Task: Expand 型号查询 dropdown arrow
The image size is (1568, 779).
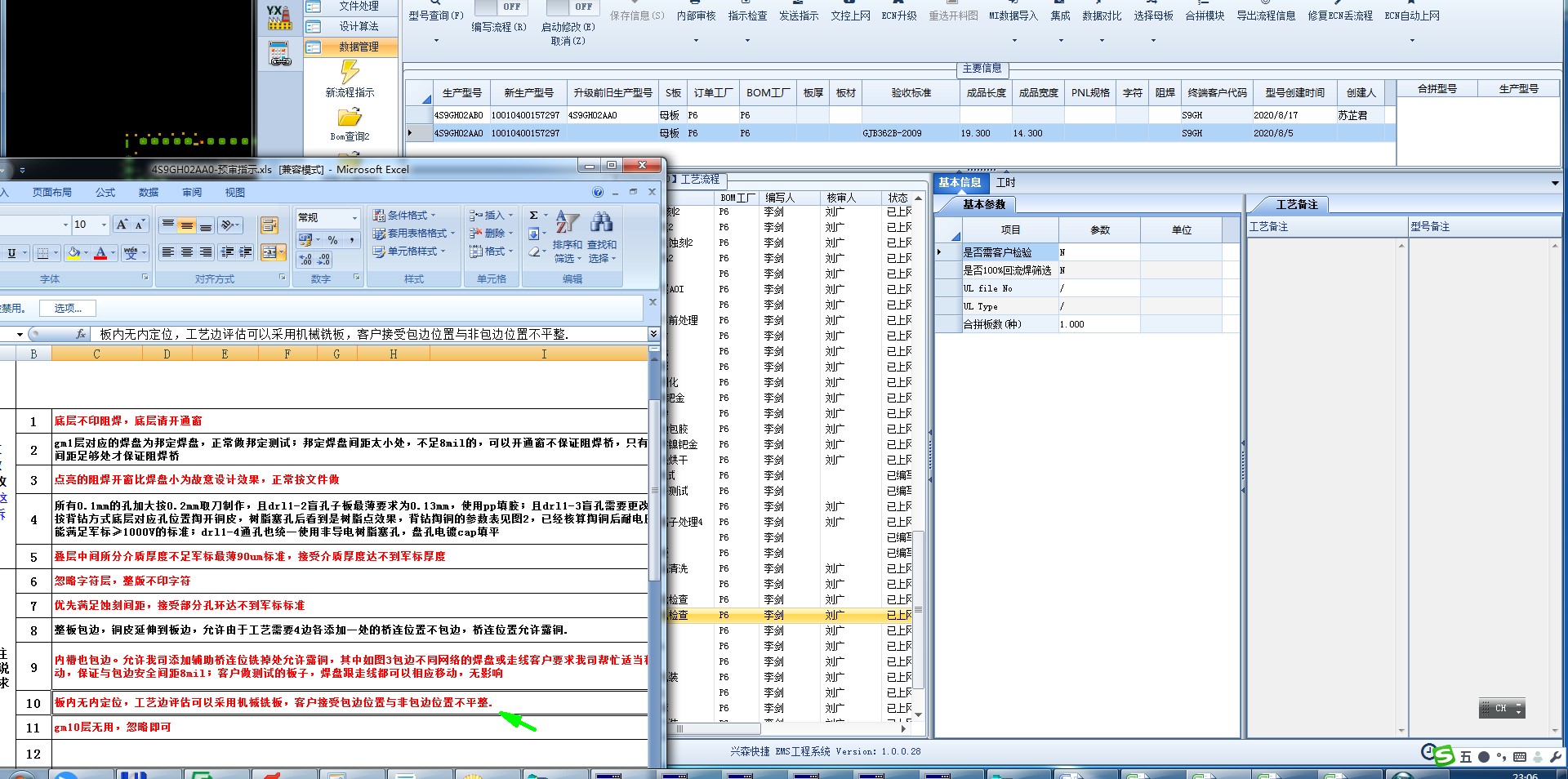Action: click(436, 40)
